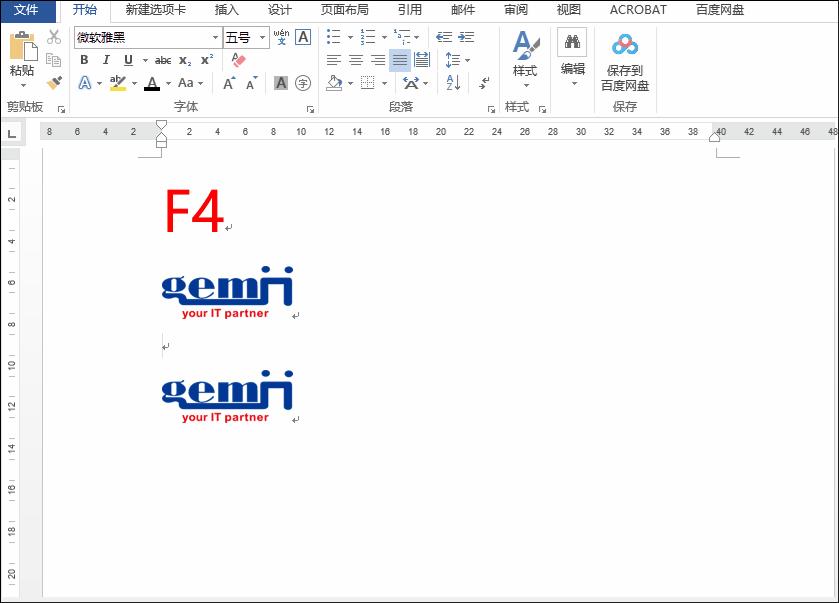Pick a font color from the font color swatch
Viewport: 839px width, 603px height.
pyautogui.click(x=153, y=82)
